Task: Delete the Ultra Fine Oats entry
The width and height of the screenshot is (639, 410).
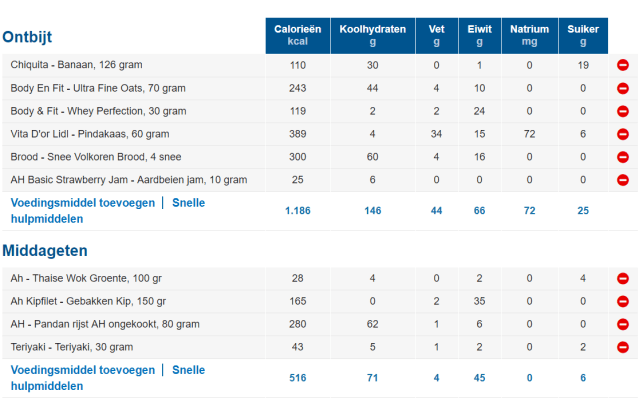Action: pos(622,88)
